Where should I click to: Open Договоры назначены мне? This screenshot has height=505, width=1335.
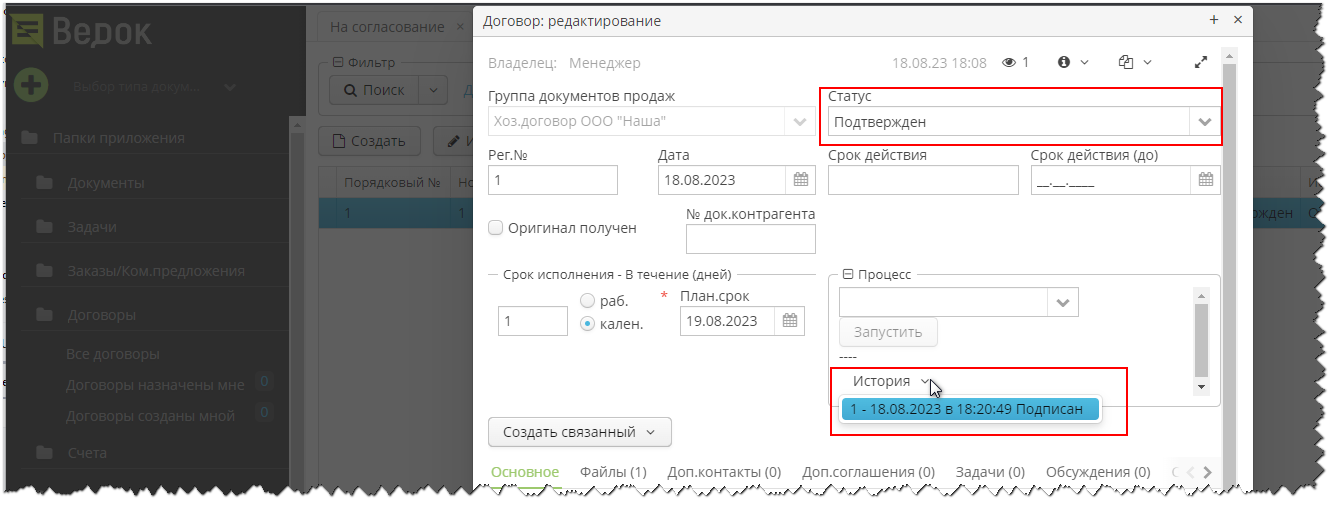coord(154,384)
